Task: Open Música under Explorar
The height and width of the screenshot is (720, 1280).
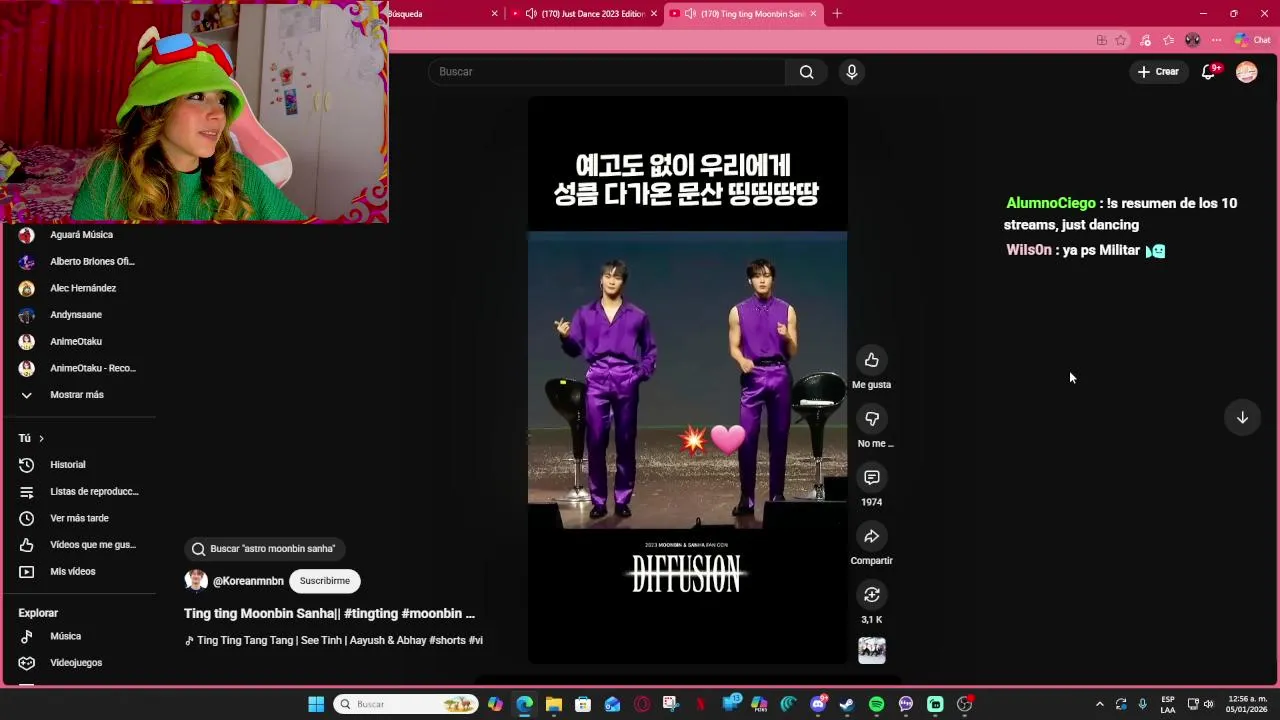Action: (x=65, y=637)
